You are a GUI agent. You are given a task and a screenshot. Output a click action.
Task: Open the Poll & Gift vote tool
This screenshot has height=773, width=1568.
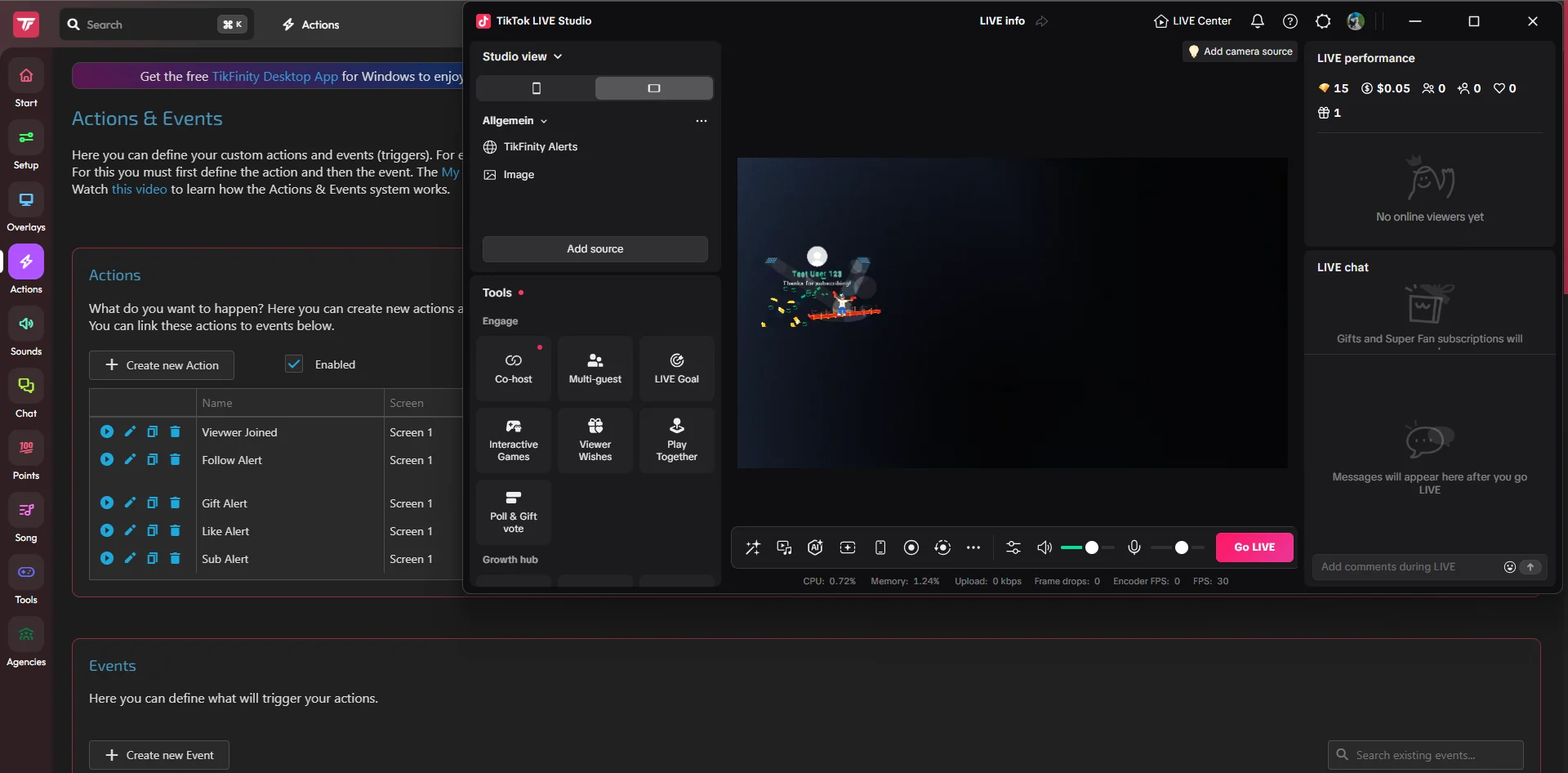point(514,512)
